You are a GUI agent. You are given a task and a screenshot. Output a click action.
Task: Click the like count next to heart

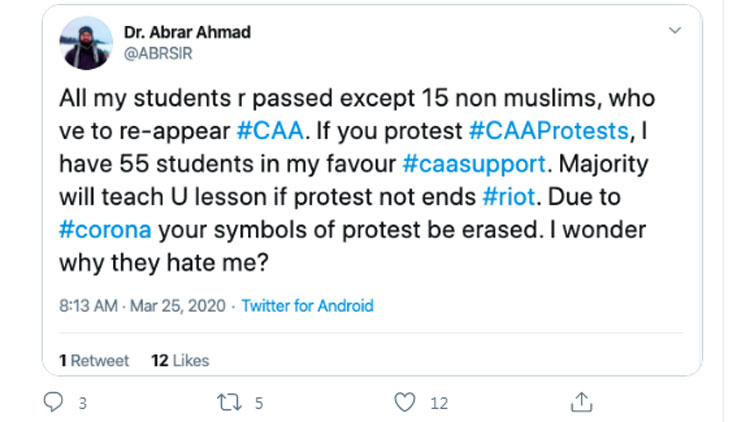[x=438, y=403]
